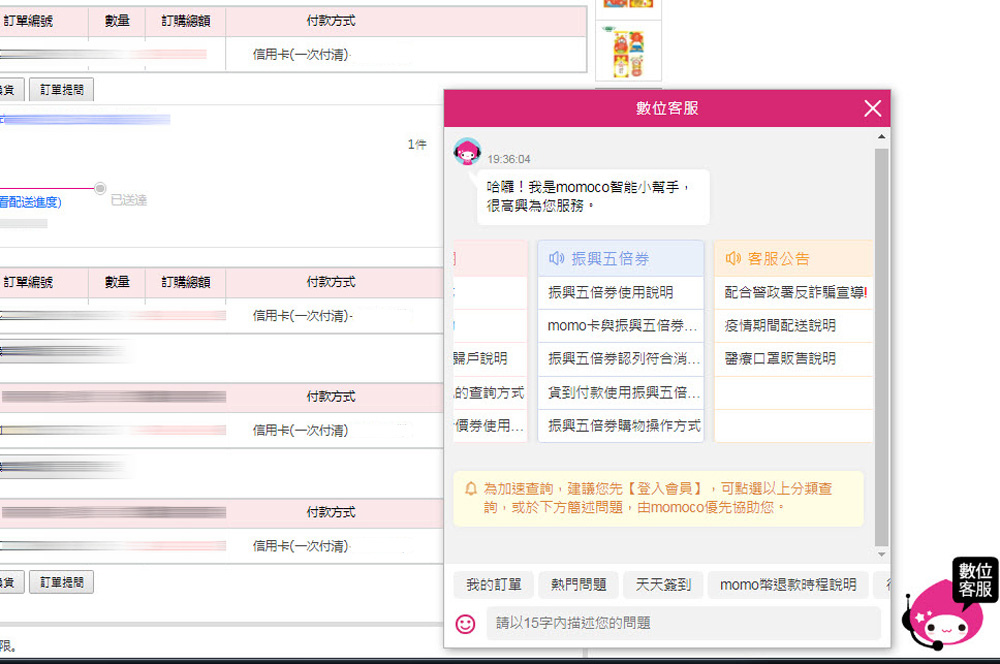The image size is (1000, 664).
Task: Open 疫情期間配送說明 announcement
Action: coord(794,326)
